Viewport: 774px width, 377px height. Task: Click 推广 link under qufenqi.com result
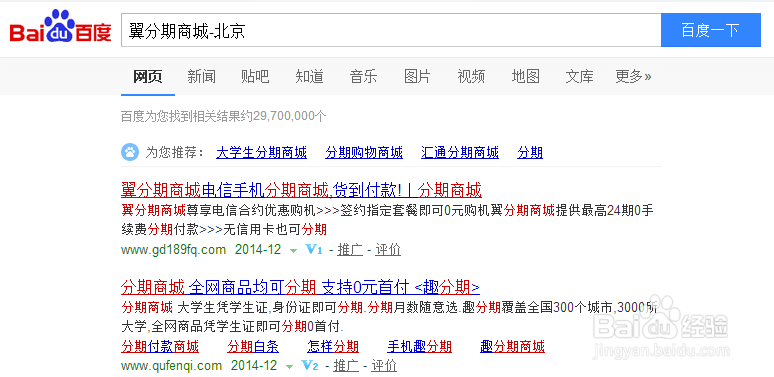[x=346, y=366]
